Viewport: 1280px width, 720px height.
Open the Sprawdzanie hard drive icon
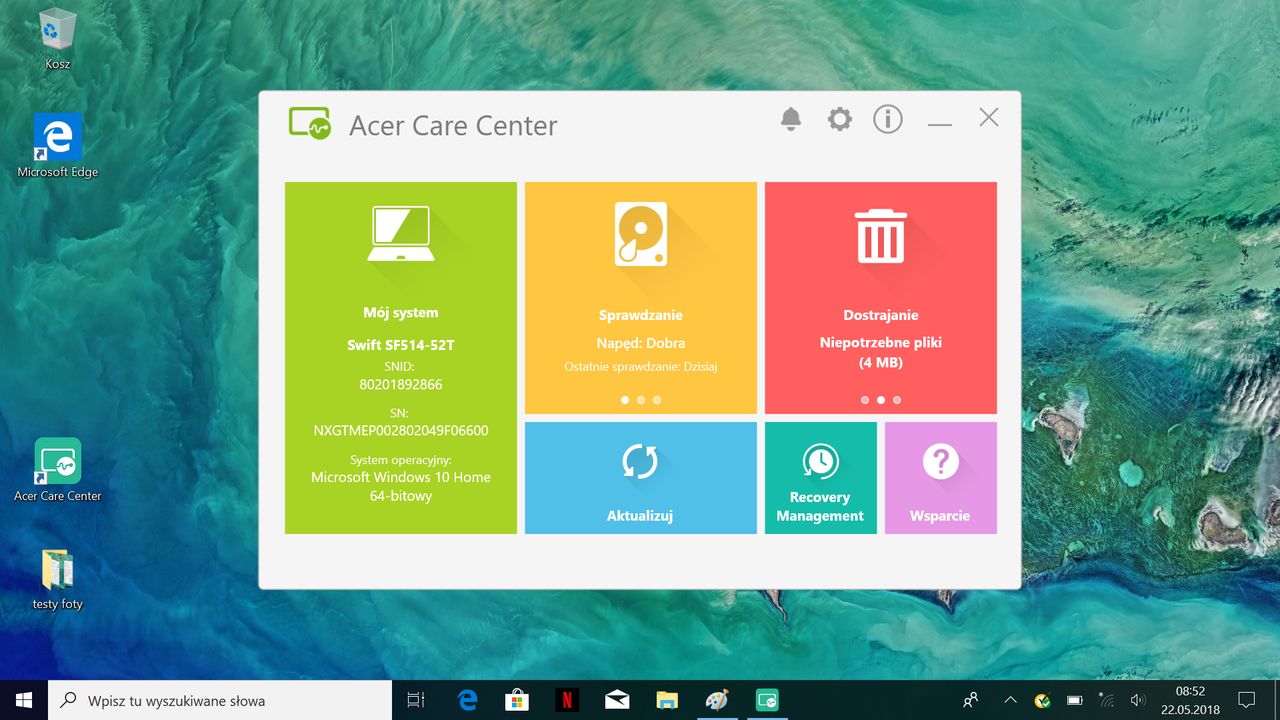[x=640, y=234]
